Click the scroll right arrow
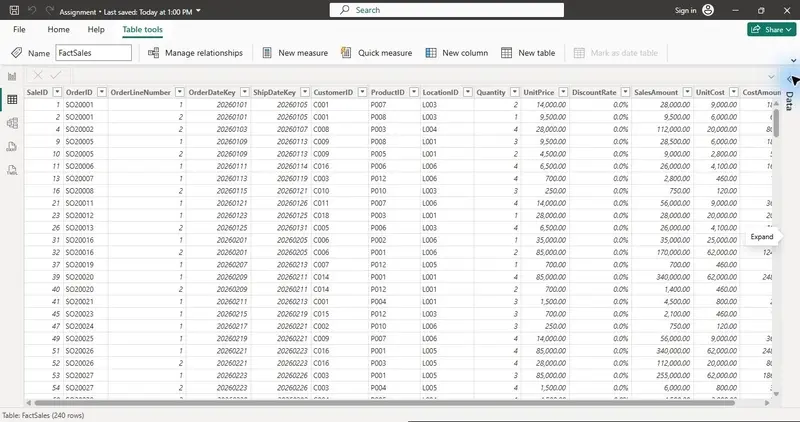The height and width of the screenshot is (422, 800). (x=766, y=403)
